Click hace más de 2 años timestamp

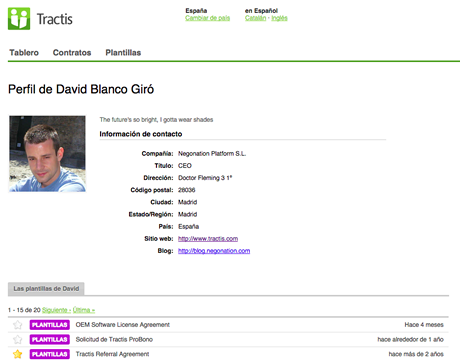point(416,354)
